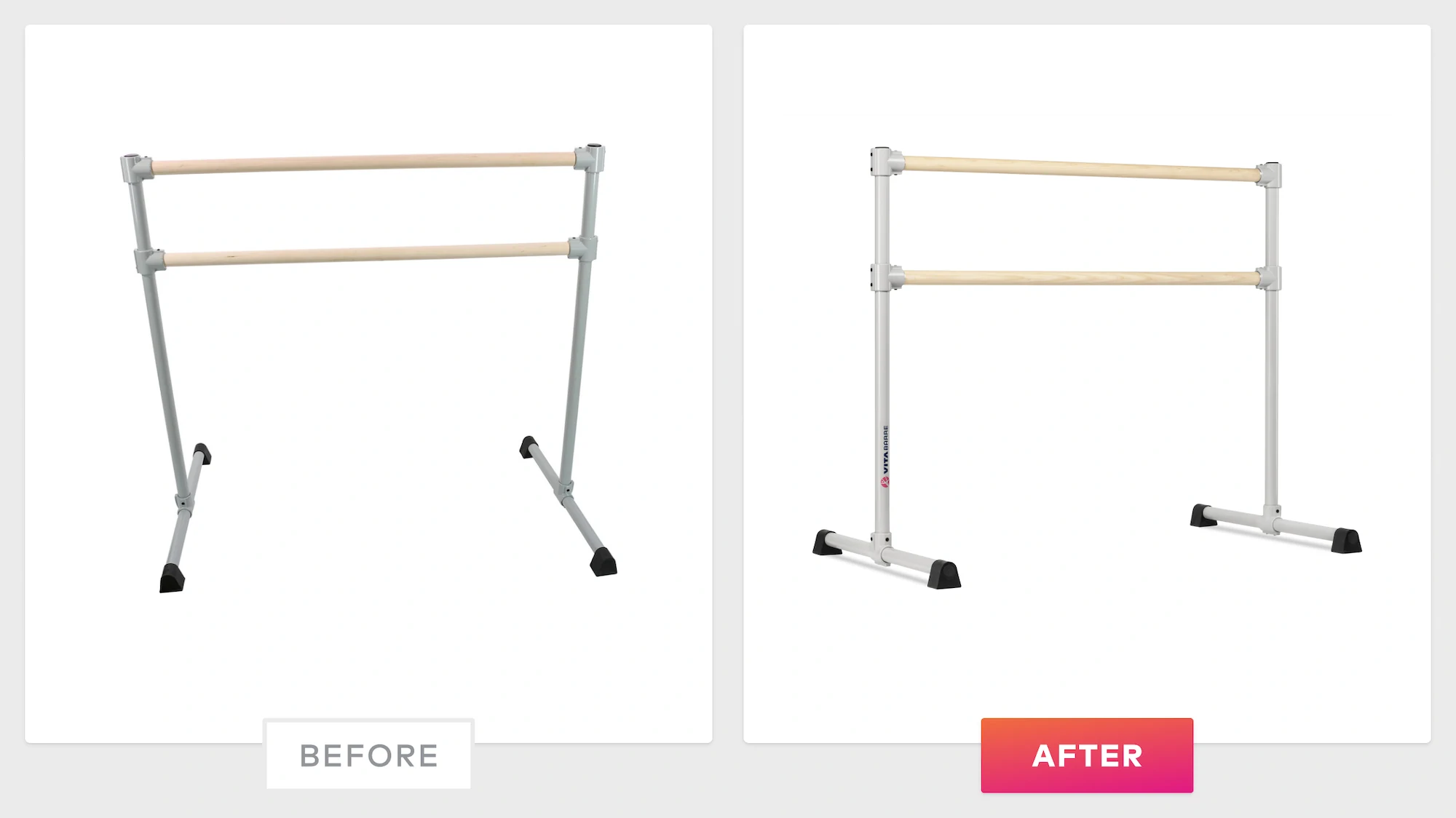This screenshot has height=818, width=1456.
Task: Click front-left black foot cap in before photo
Action: pyautogui.click(x=172, y=579)
